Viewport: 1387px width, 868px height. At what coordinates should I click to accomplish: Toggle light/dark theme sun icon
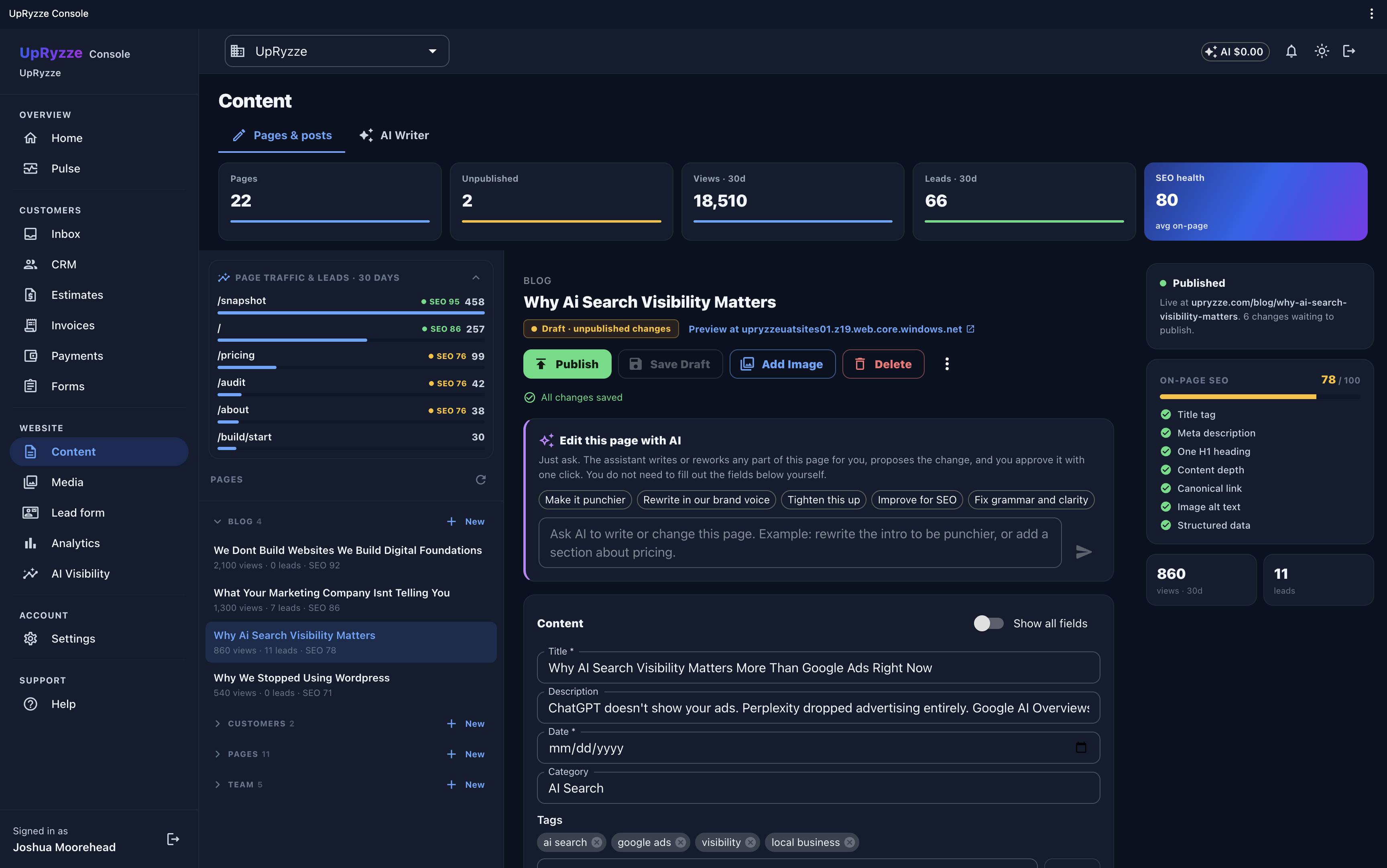point(1322,51)
